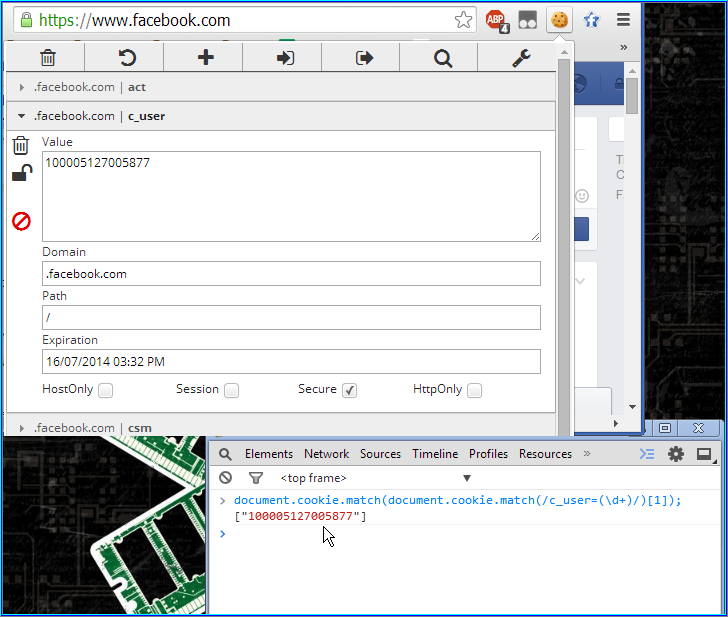Uncheck the Secure checkbox
Screen dimensions: 728x617
pyautogui.click(x=350, y=390)
